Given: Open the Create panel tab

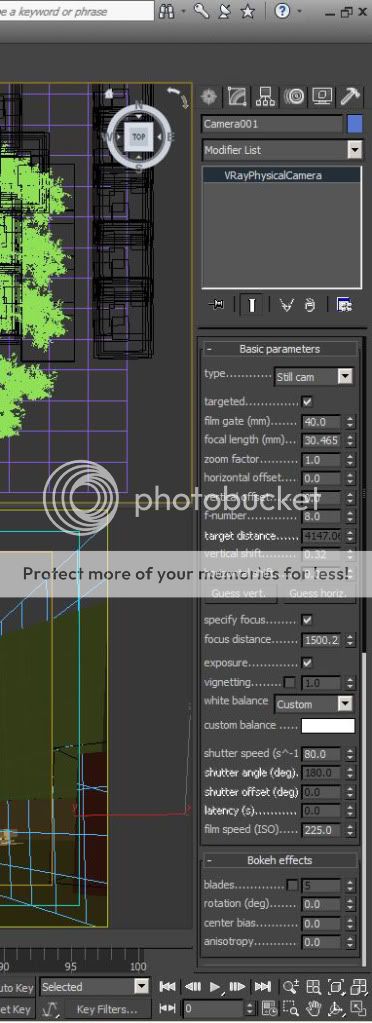Looking at the screenshot, I should point(209,97).
